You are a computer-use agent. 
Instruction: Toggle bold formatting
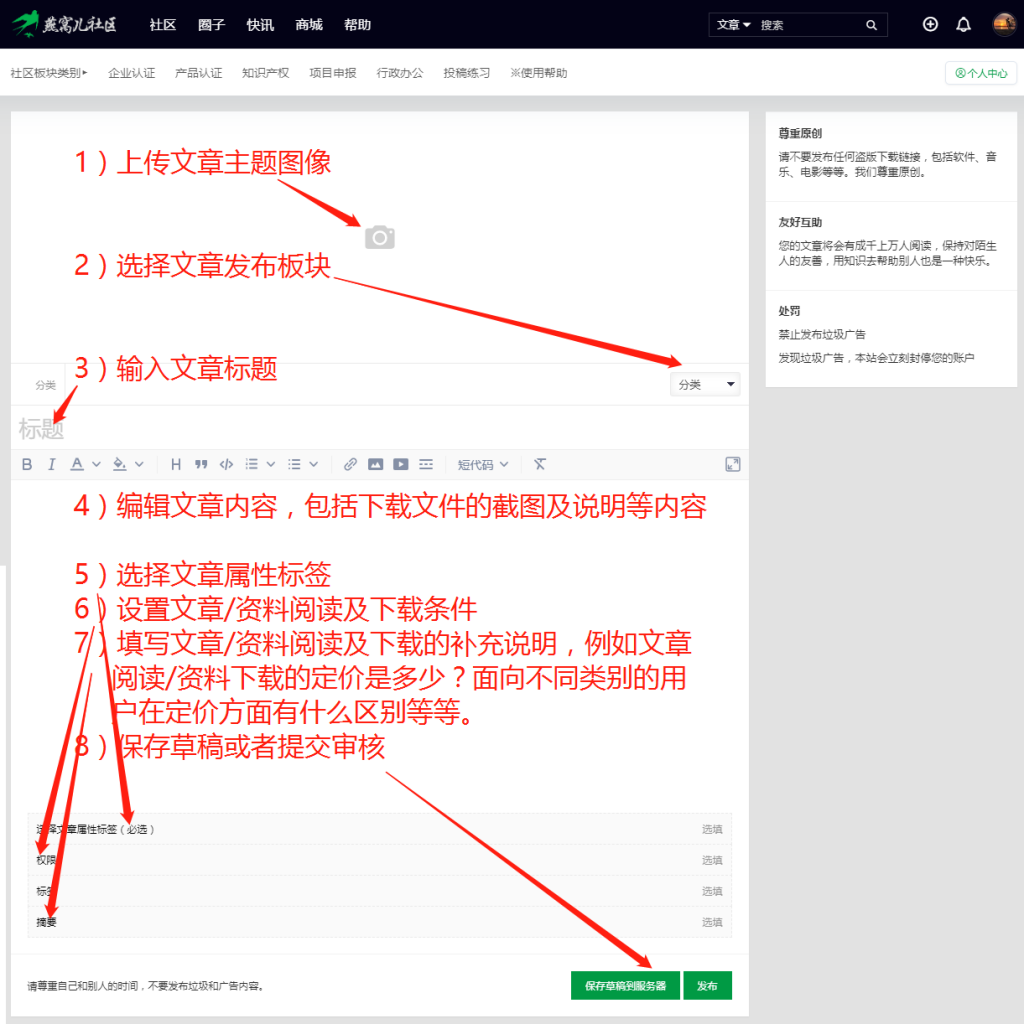[27, 464]
